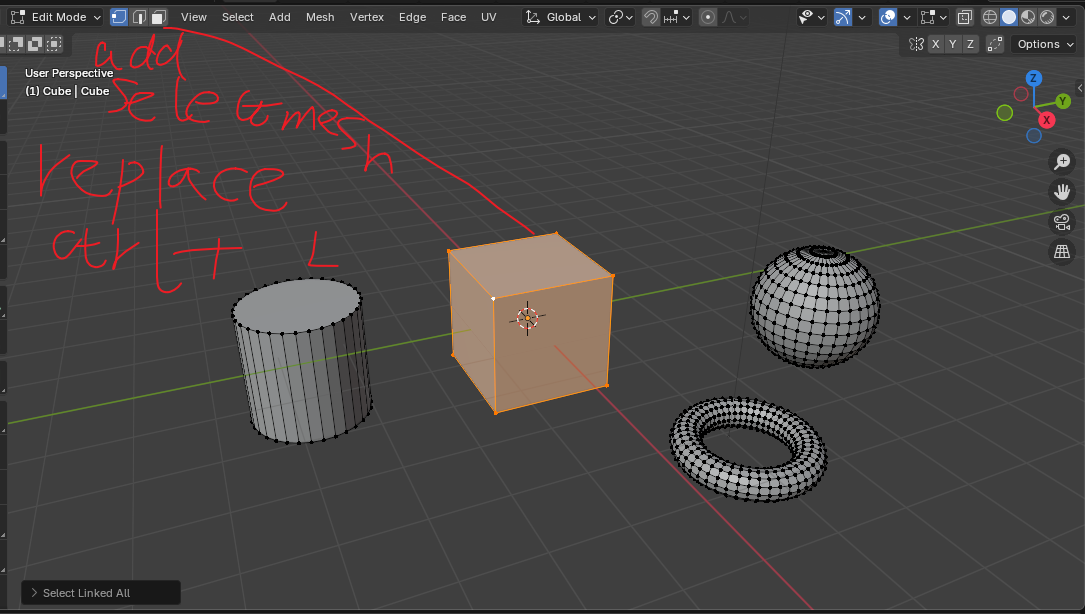Switch perspective/orthographic with grid icon
1085x614 pixels.
click(1061, 252)
